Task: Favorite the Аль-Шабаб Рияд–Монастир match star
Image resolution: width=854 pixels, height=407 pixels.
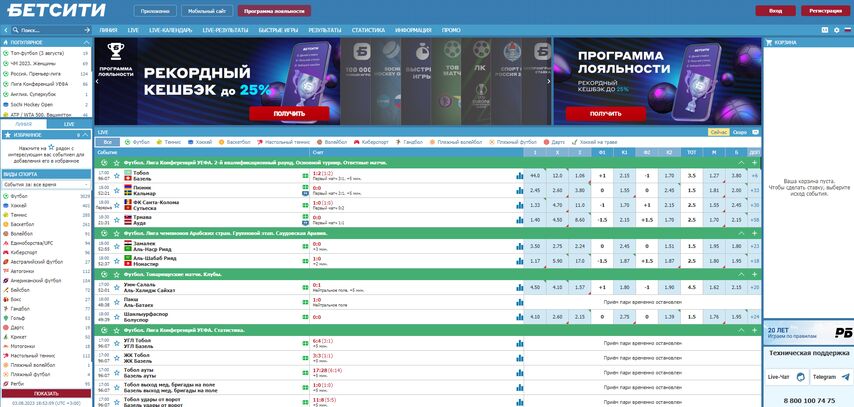Action: pos(116,261)
